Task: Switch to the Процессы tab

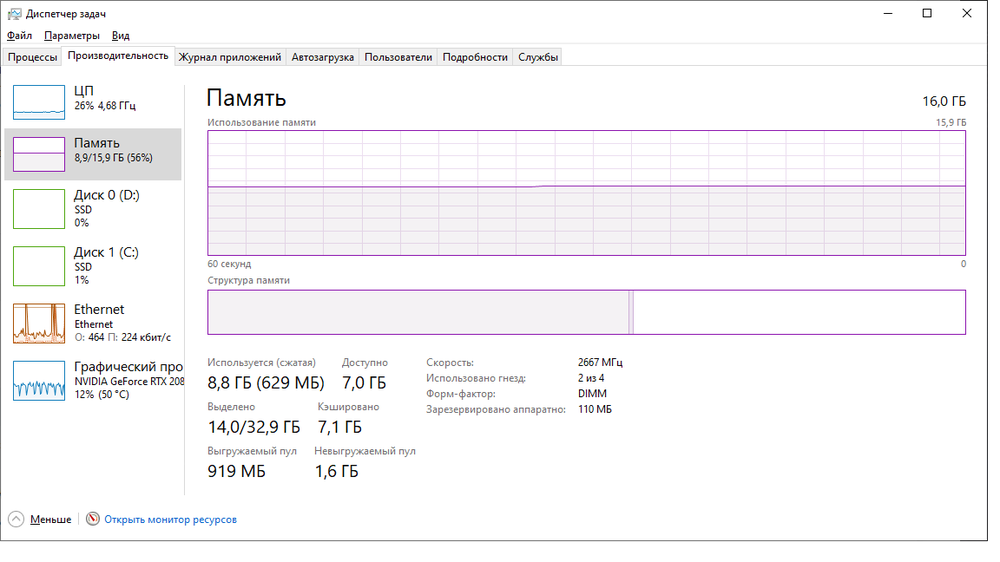Action: coord(32,57)
